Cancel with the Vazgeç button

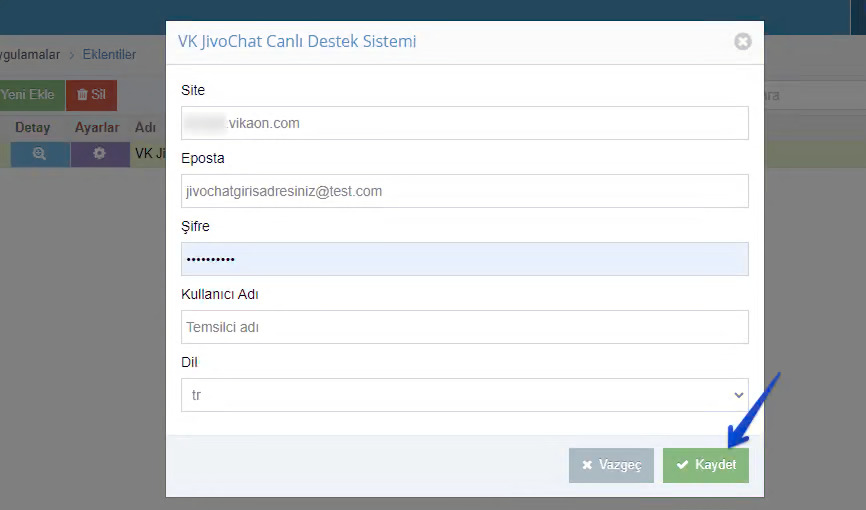point(611,465)
